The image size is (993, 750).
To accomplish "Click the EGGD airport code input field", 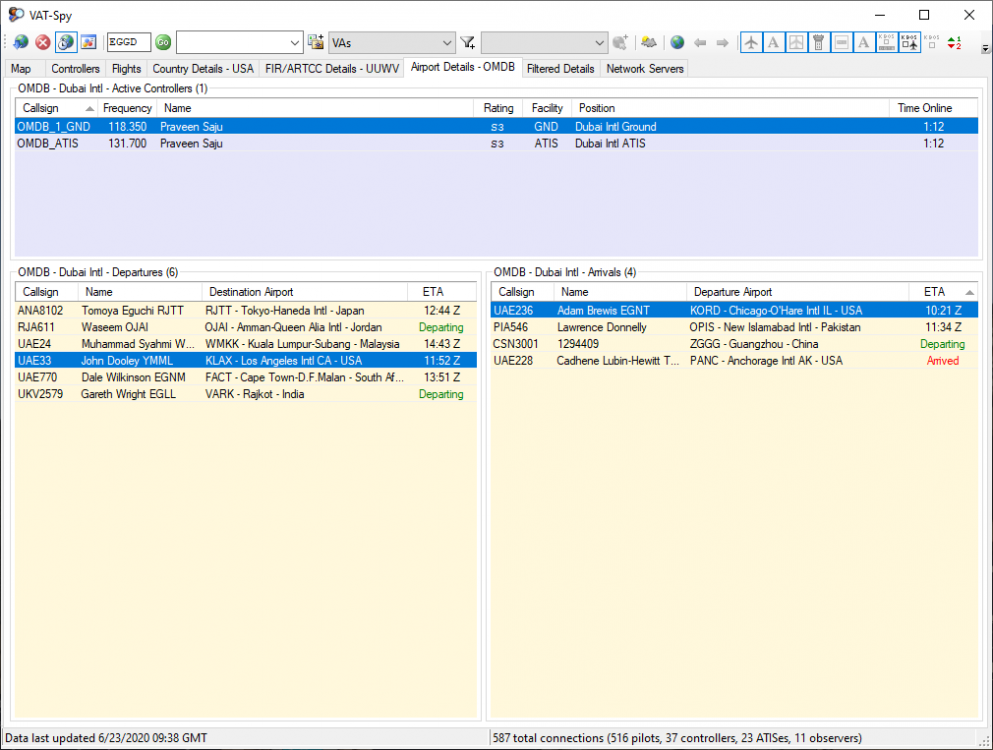I will (128, 42).
